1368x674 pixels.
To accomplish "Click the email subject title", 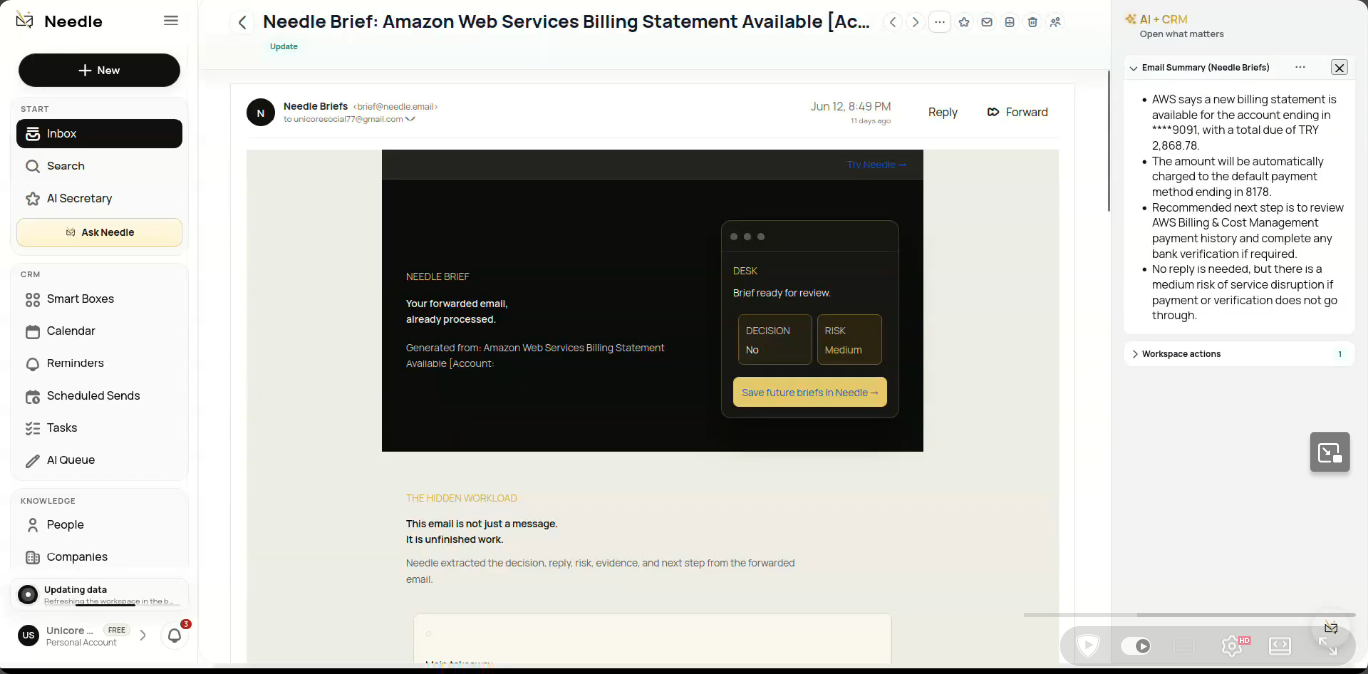I will point(566,22).
